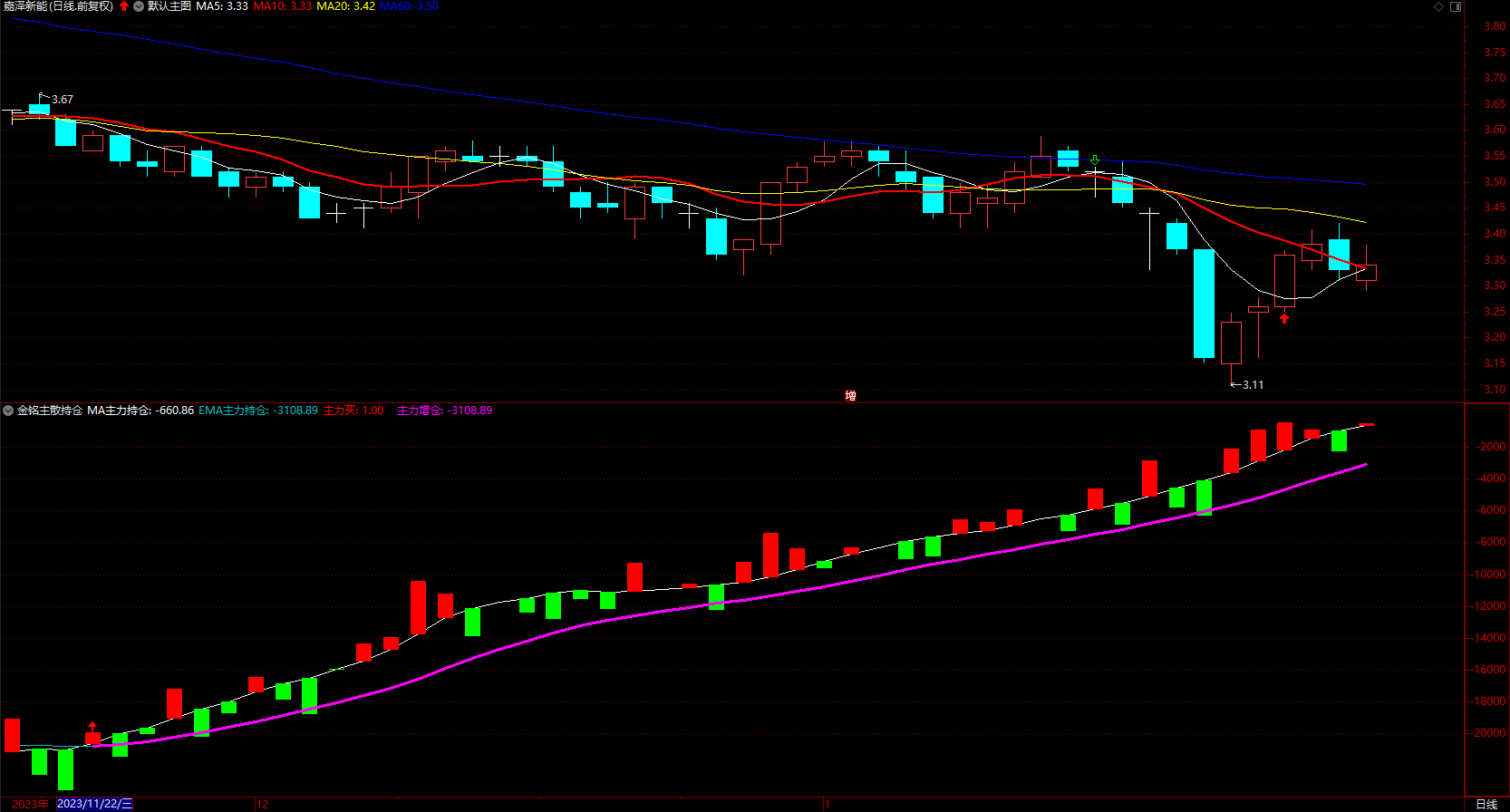
Task: Click the -2000 indicator axis label
Action: pyautogui.click(x=1491, y=447)
